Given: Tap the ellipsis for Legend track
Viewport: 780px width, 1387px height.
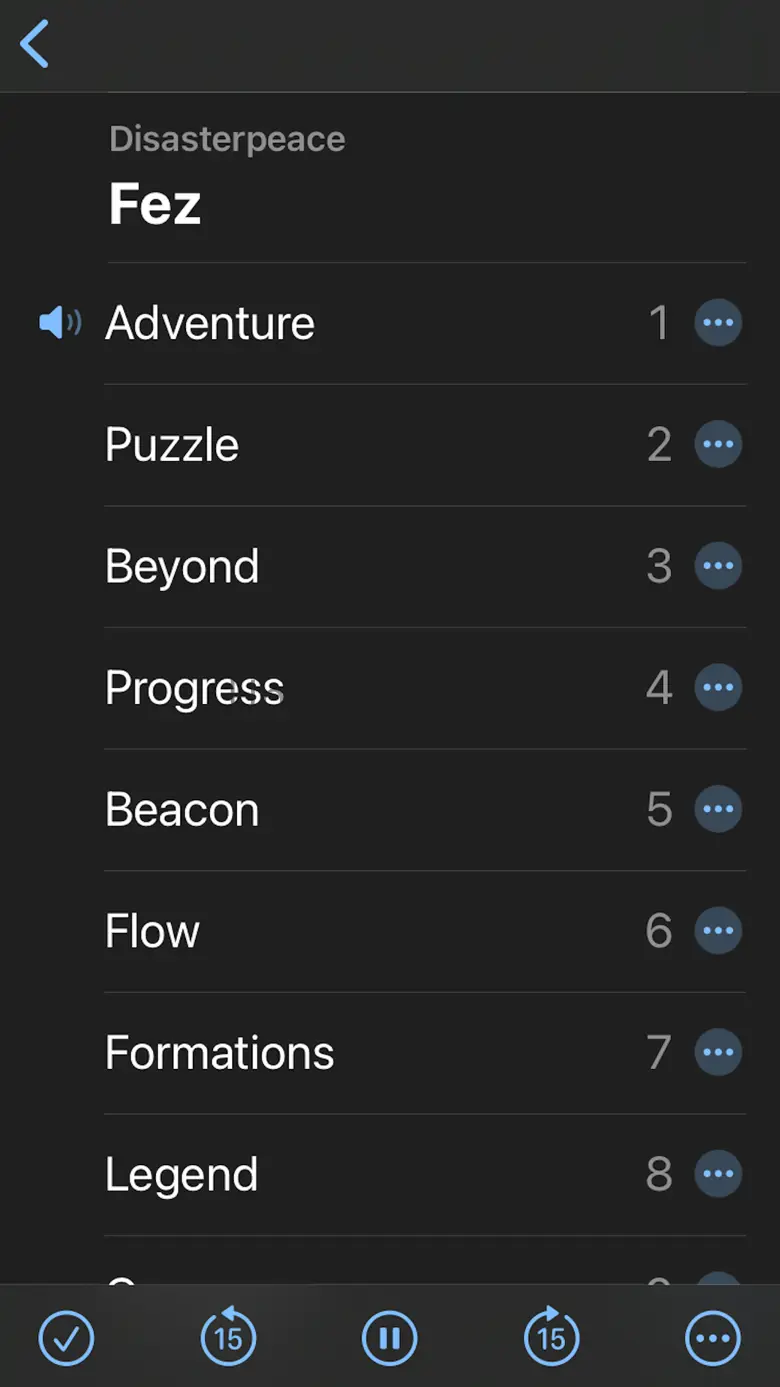Looking at the screenshot, I should [718, 1174].
